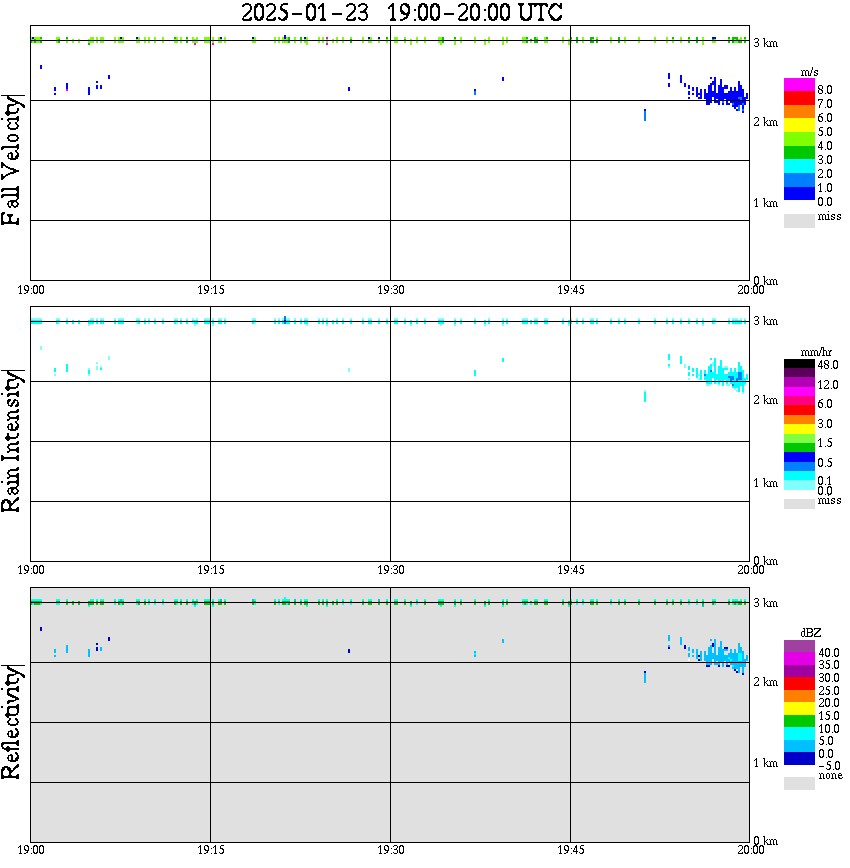Image resolution: width=850 pixels, height=868 pixels.
Task: Click the '2 km' label of Reflectivity plot
Action: (765, 682)
